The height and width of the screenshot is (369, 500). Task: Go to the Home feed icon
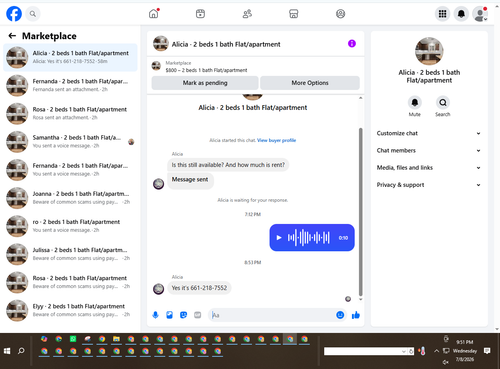[153, 14]
